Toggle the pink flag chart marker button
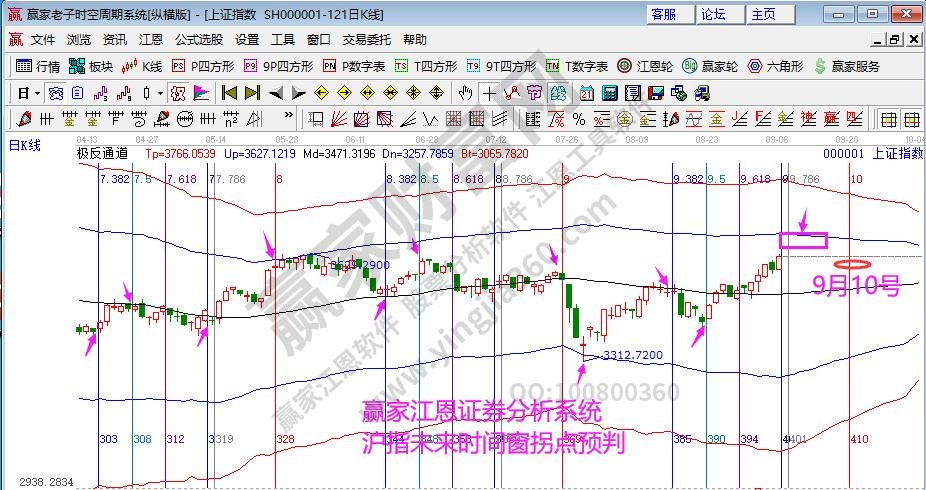926x490 pixels. coord(201,93)
